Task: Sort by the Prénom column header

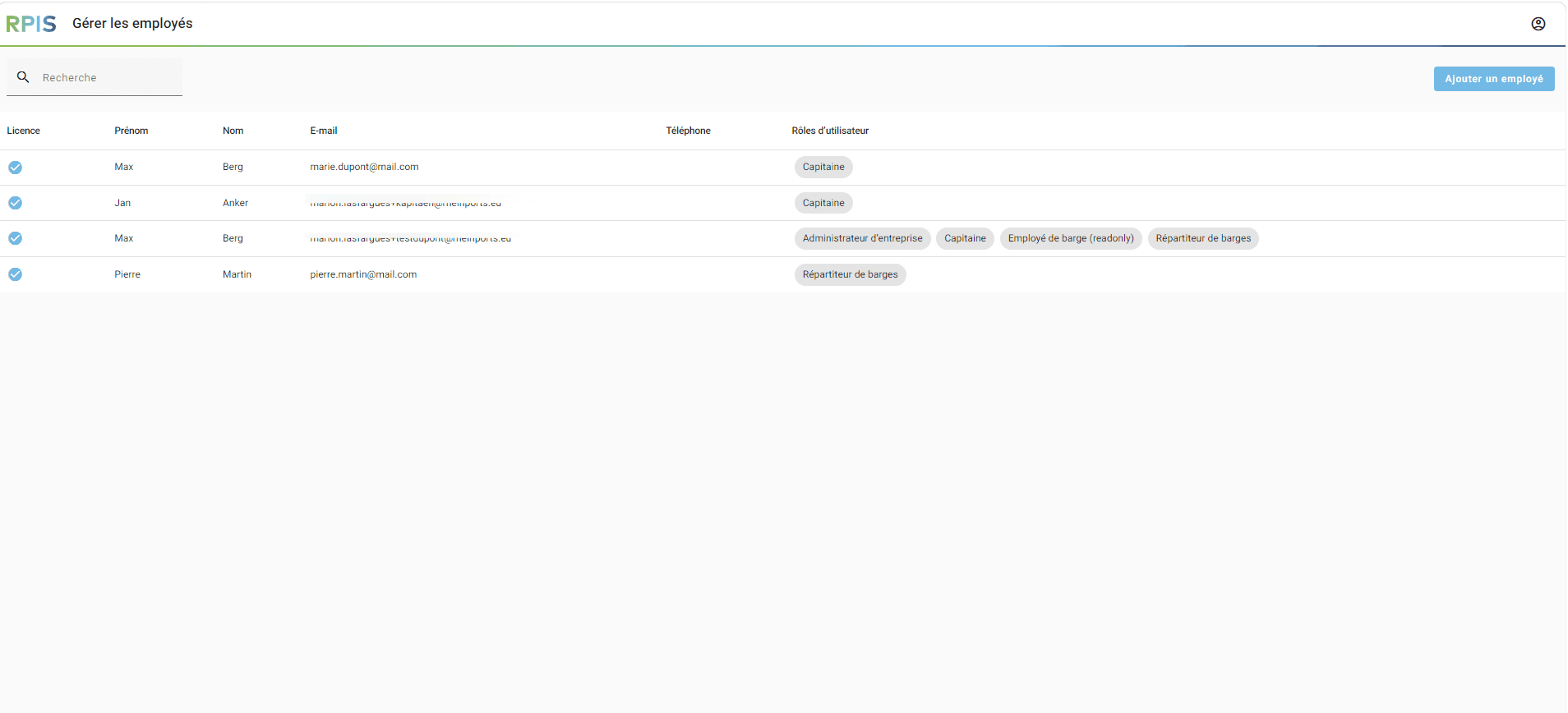Action: [x=131, y=131]
